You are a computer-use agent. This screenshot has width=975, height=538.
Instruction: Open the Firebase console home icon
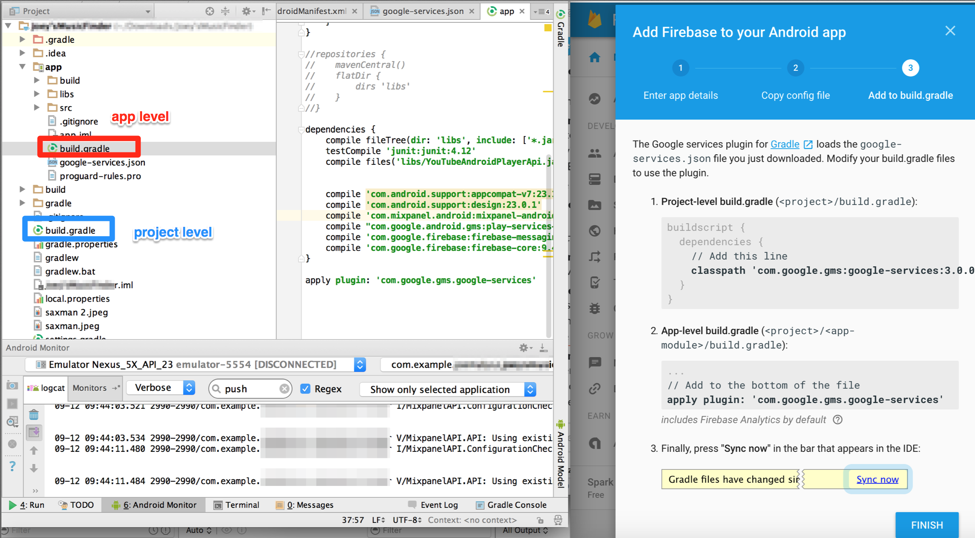(595, 58)
